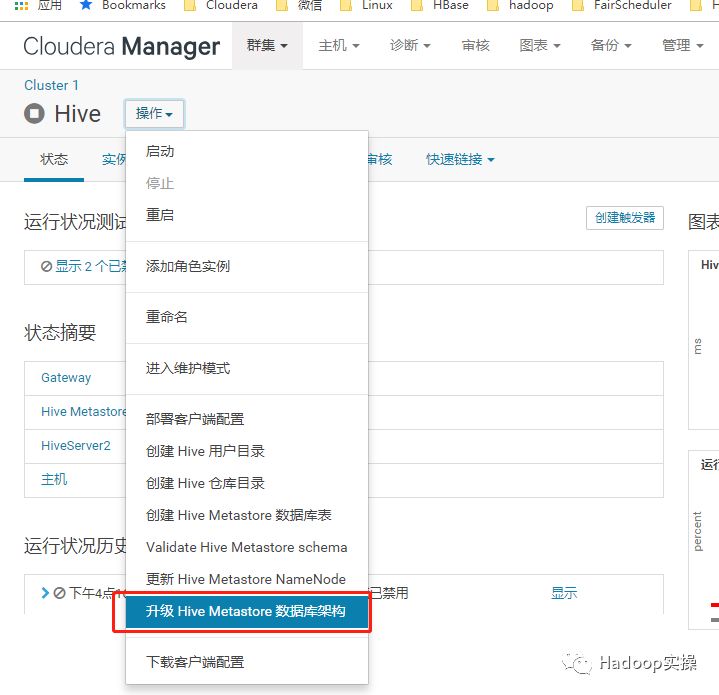Open the HBase bookmarks folder
Viewport: 719px width, 695px height.
pyautogui.click(x=440, y=5)
